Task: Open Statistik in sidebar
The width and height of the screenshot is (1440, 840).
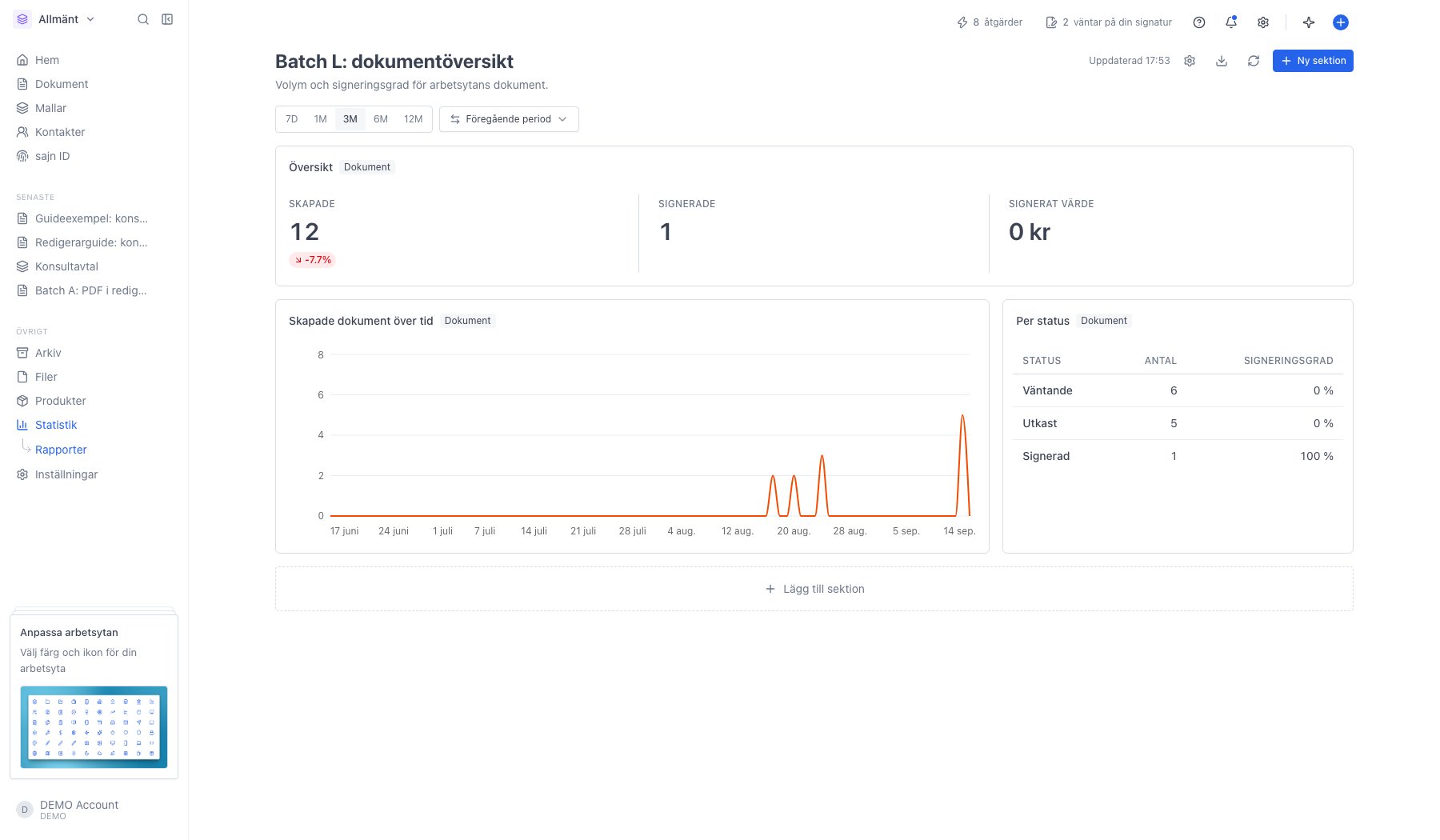Action: 94,425
